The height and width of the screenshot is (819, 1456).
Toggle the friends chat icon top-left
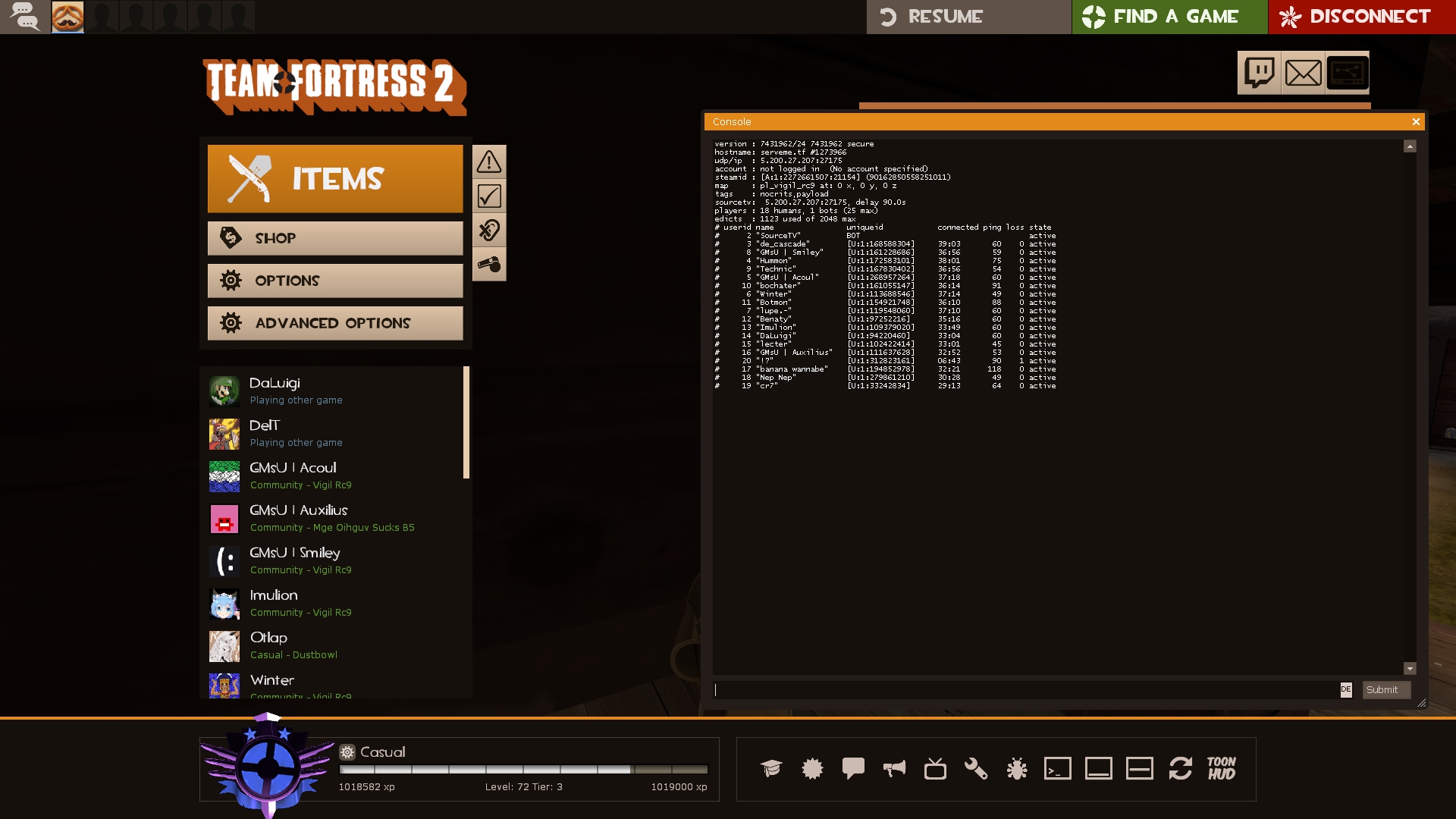coord(25,17)
